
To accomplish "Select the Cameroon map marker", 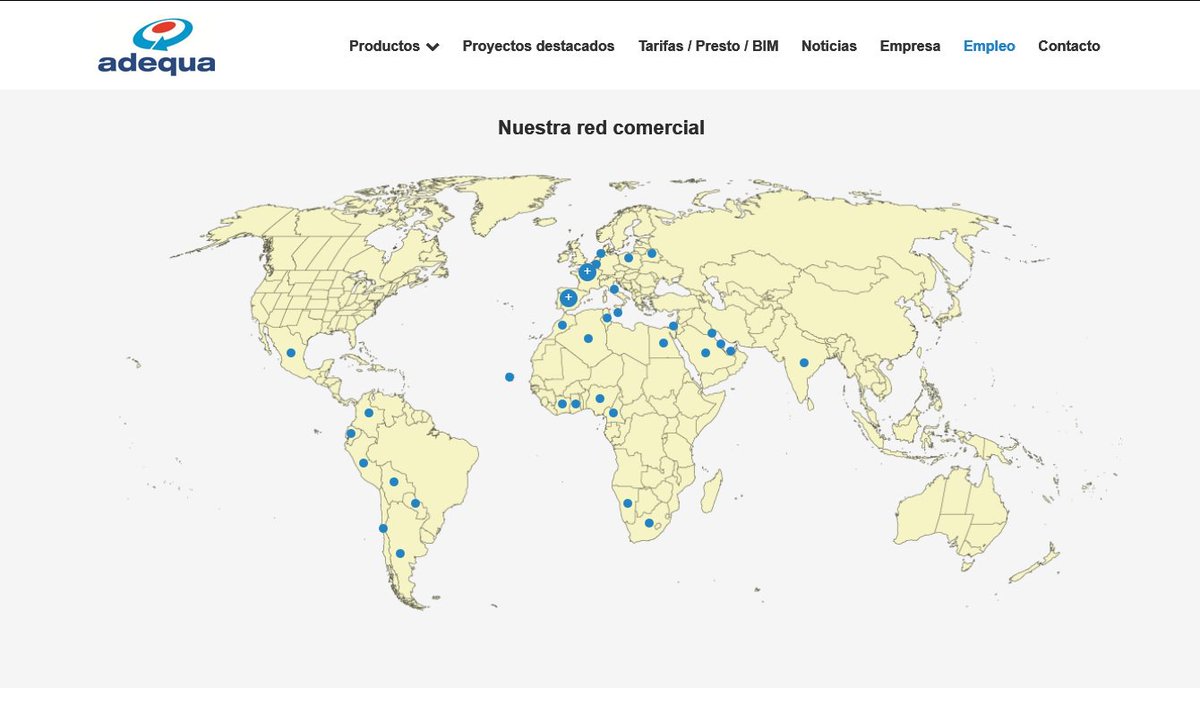I will coord(613,412).
